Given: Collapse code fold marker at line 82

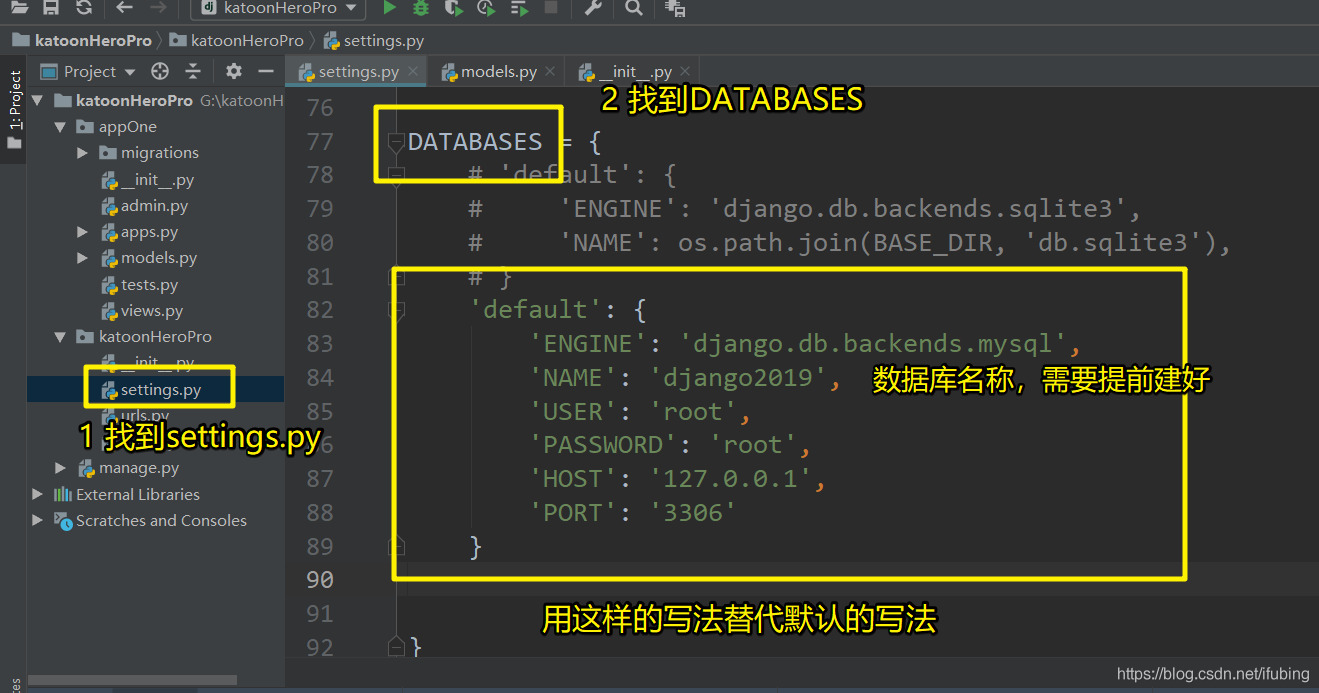Looking at the screenshot, I should 396,310.
